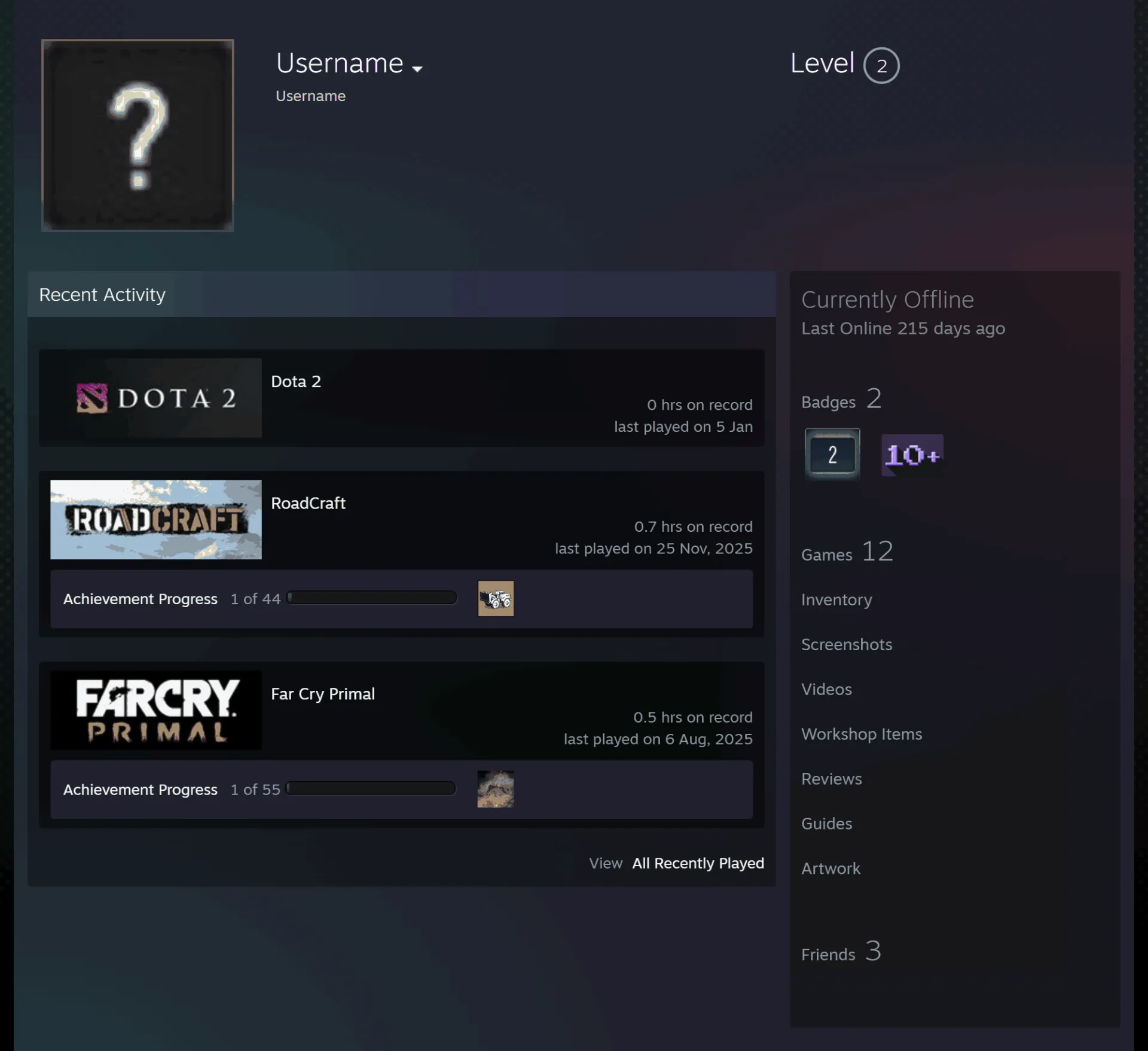Open RoadCraft Achievement Progress label

[x=141, y=599]
